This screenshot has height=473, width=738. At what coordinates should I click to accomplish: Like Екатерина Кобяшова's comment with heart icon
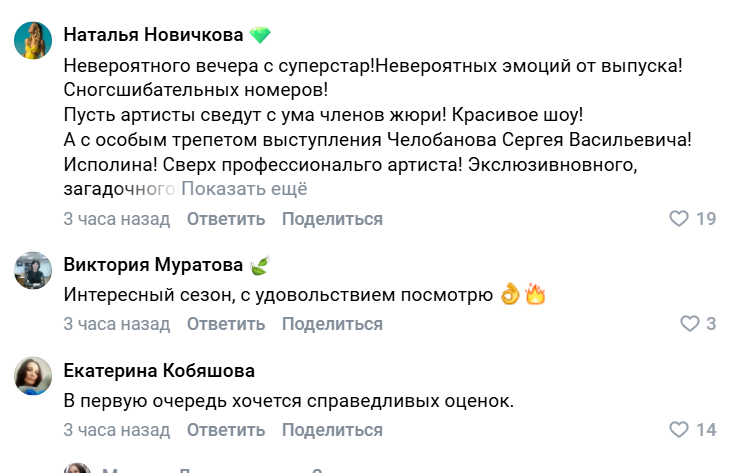click(x=679, y=430)
